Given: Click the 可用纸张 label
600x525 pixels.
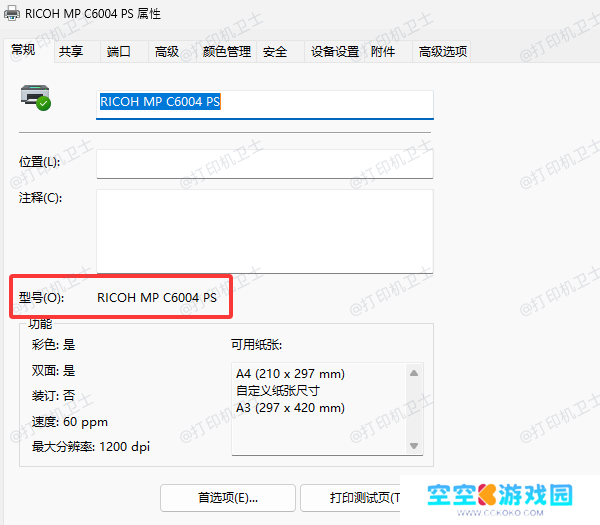Looking at the screenshot, I should (256, 345).
